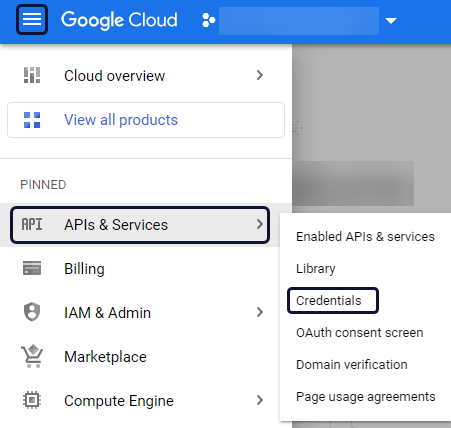Select APIs & Services menu item
The height and width of the screenshot is (428, 451).
140,225
